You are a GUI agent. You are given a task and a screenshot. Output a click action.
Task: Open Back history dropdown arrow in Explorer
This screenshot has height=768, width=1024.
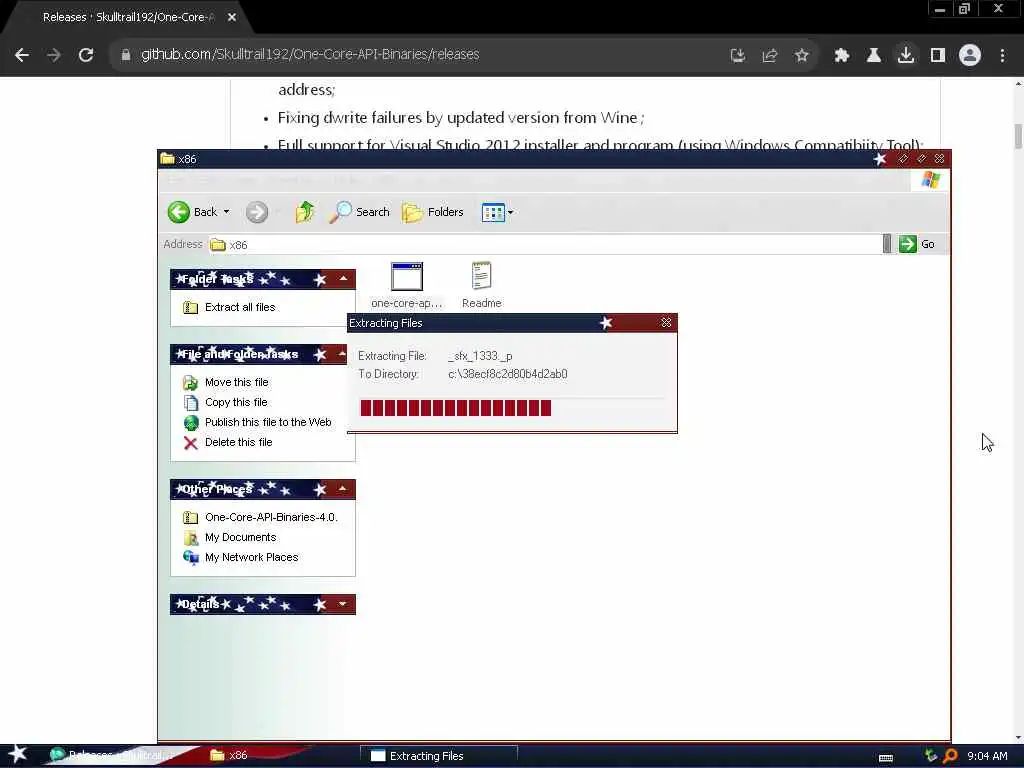(227, 212)
